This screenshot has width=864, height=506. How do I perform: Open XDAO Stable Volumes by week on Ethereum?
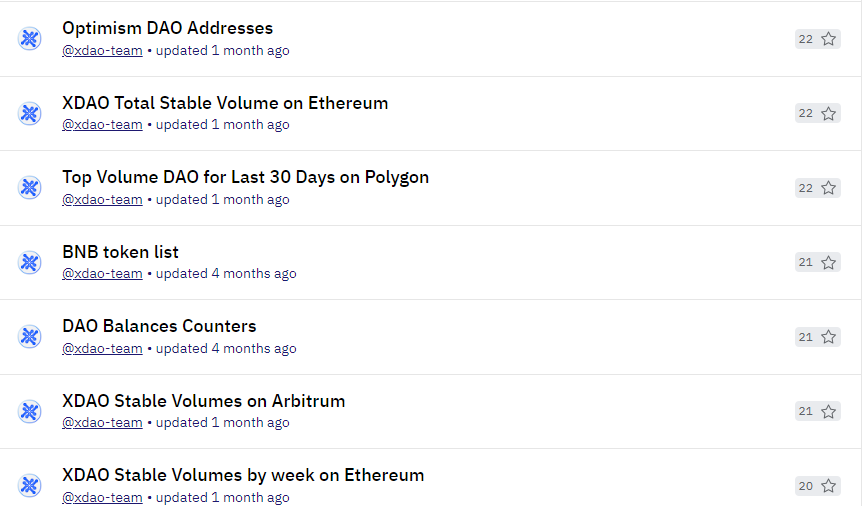(243, 475)
